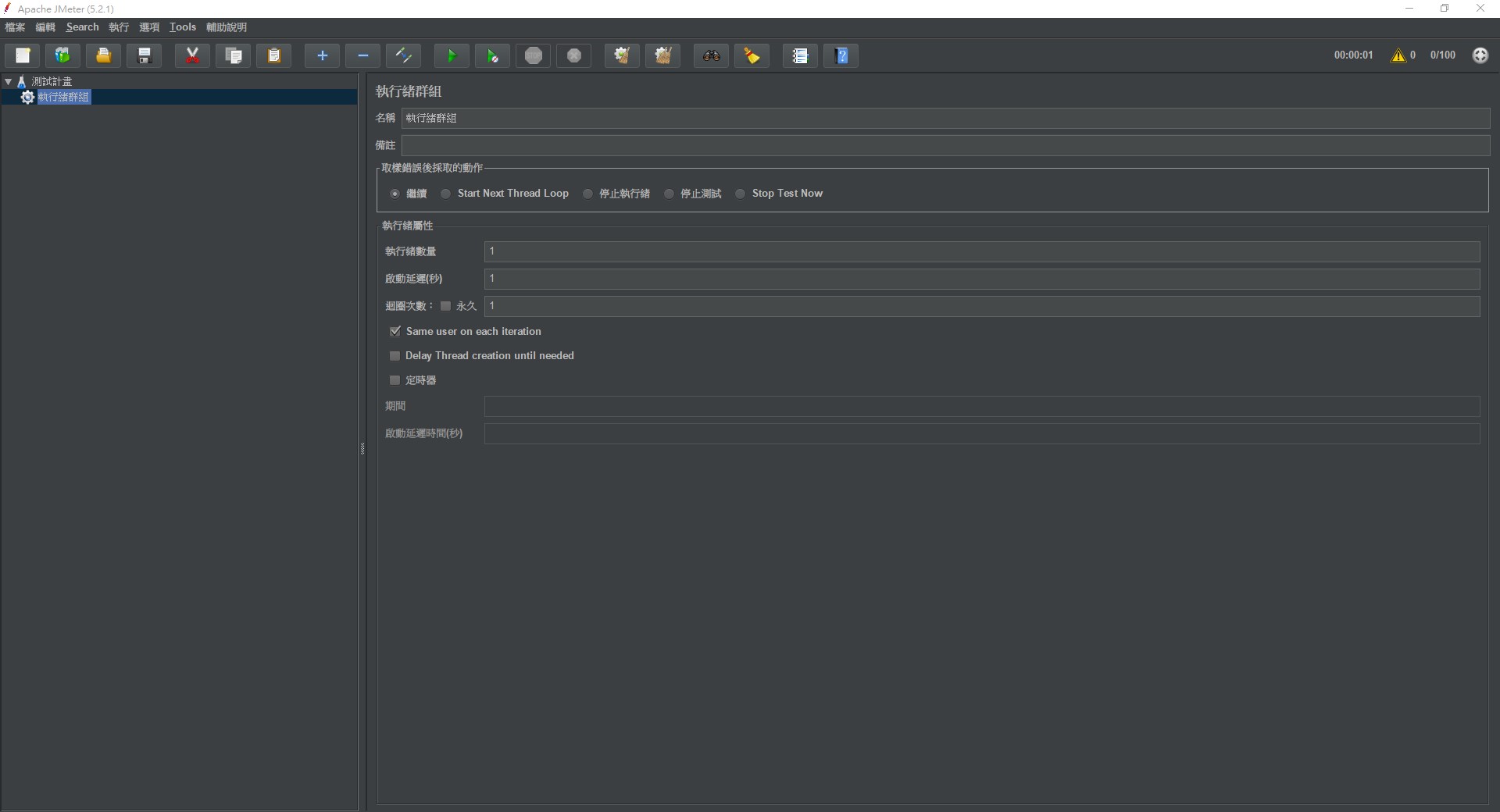The width and height of the screenshot is (1500, 812).
Task: Click the New test plan icon
Action: coord(23,55)
